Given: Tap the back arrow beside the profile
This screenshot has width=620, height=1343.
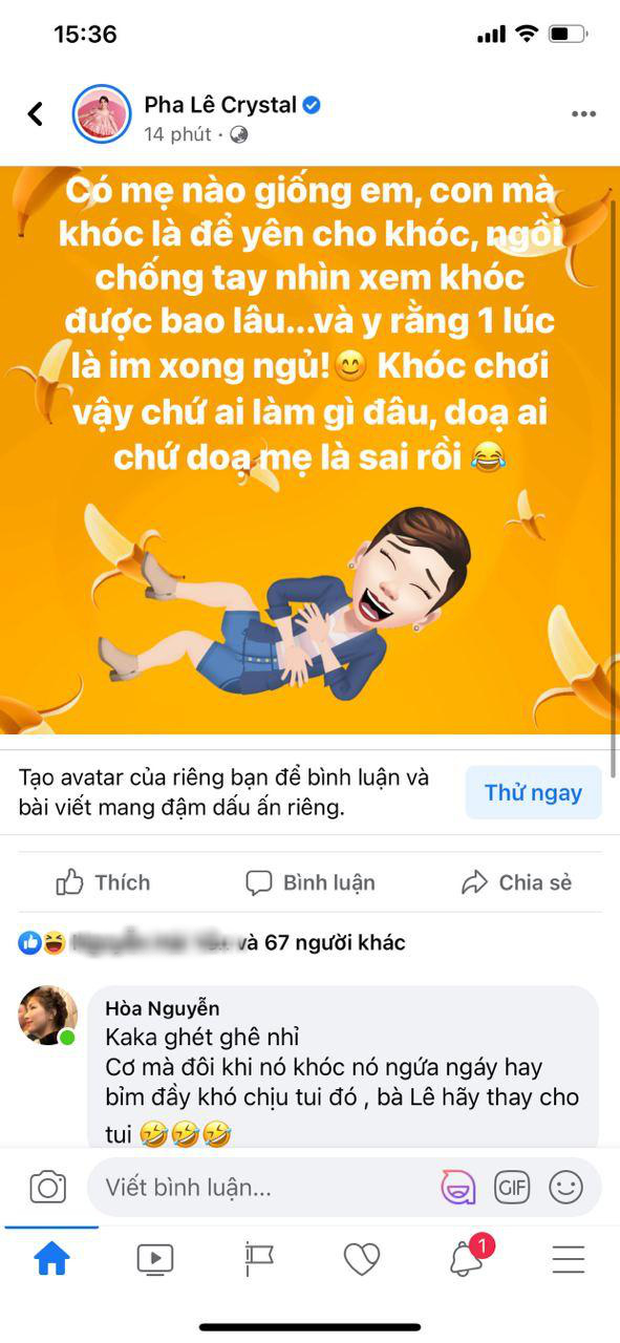Looking at the screenshot, I should coord(35,113).
